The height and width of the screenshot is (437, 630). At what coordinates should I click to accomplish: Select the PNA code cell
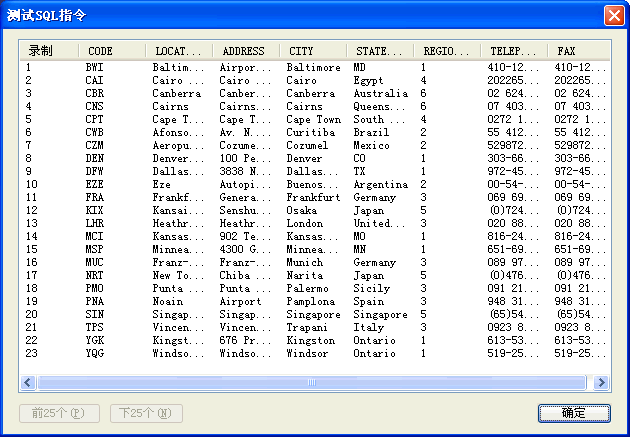[94, 301]
